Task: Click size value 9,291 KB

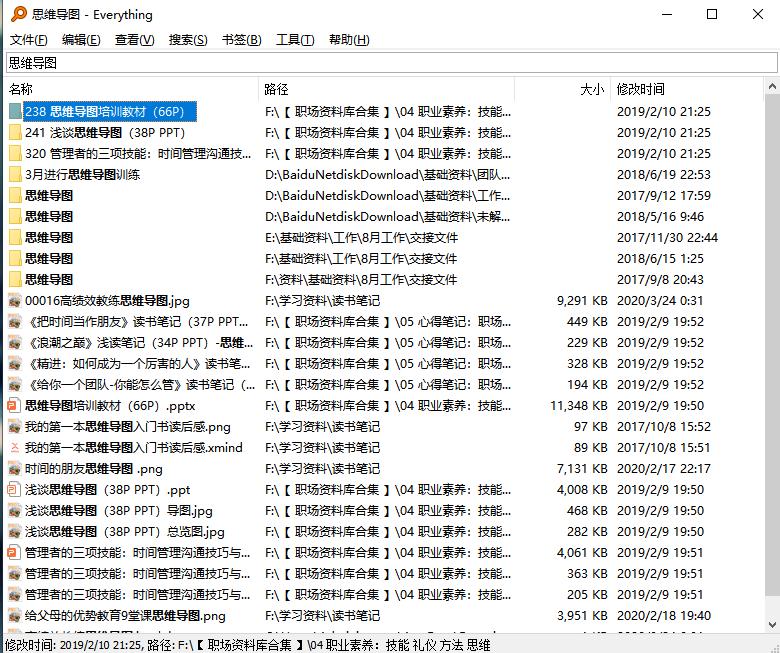Action: pyautogui.click(x=582, y=300)
